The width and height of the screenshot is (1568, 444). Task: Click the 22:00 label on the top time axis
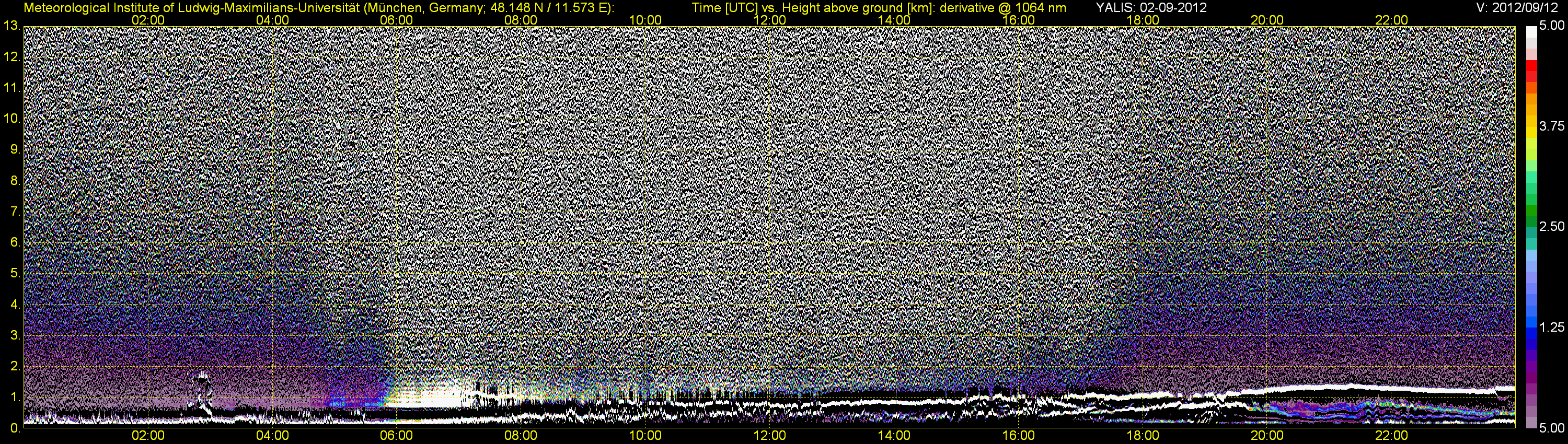pos(1391,20)
